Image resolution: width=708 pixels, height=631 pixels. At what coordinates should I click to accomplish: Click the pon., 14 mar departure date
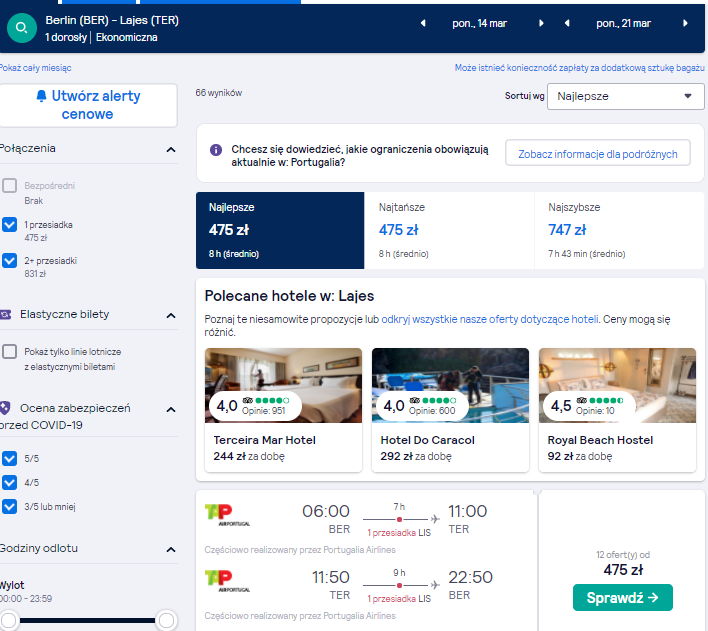tap(480, 23)
